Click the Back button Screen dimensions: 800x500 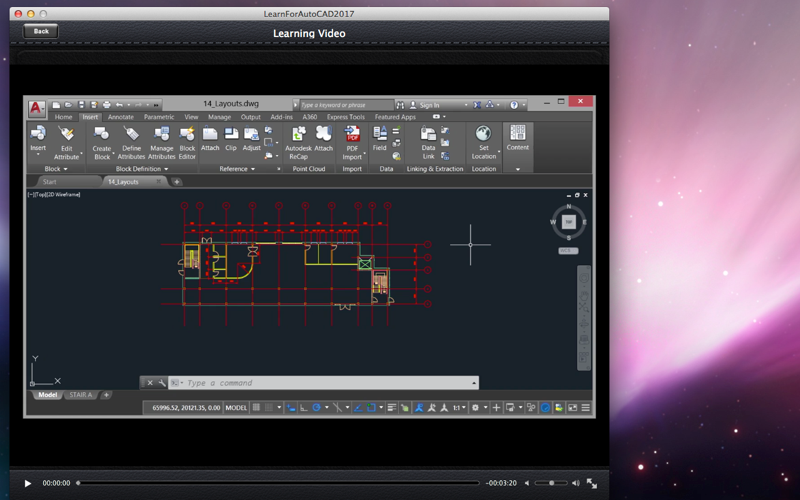coord(41,31)
